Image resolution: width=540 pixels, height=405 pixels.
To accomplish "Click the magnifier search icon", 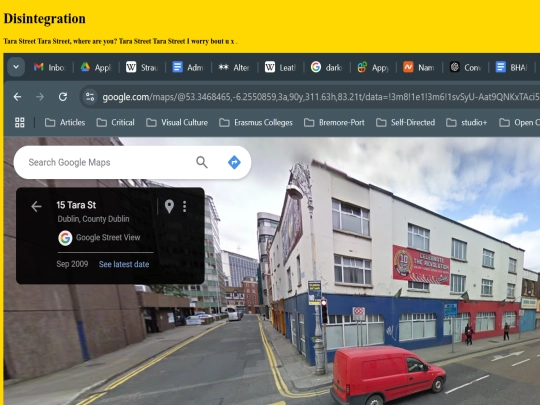I will tap(202, 162).
